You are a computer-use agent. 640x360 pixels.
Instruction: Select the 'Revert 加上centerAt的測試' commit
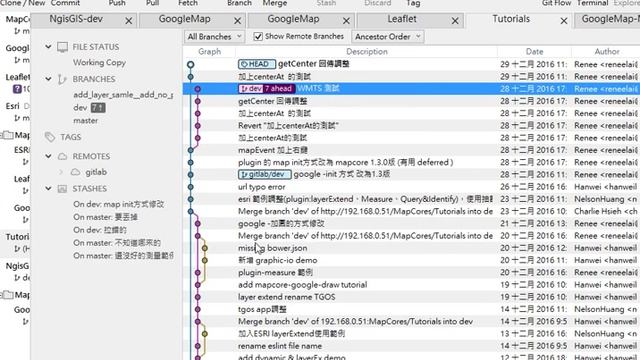(411, 126)
